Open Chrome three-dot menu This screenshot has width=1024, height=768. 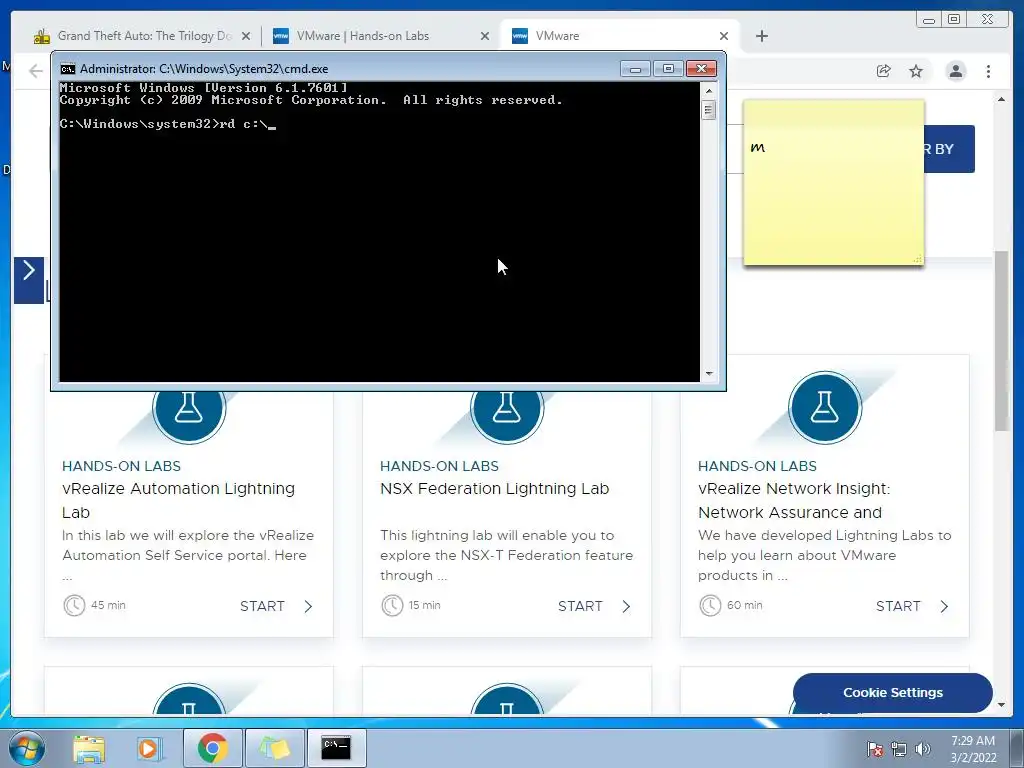pyautogui.click(x=989, y=71)
